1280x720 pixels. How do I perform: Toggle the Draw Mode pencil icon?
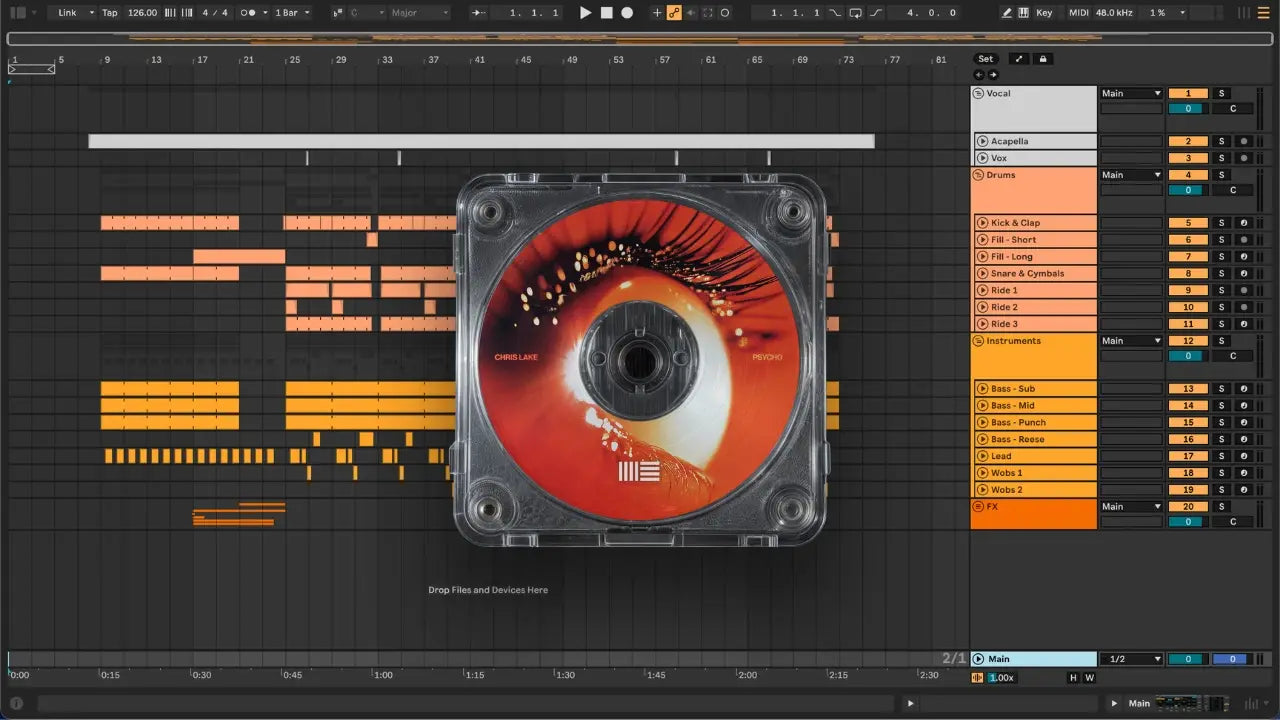[1007, 13]
